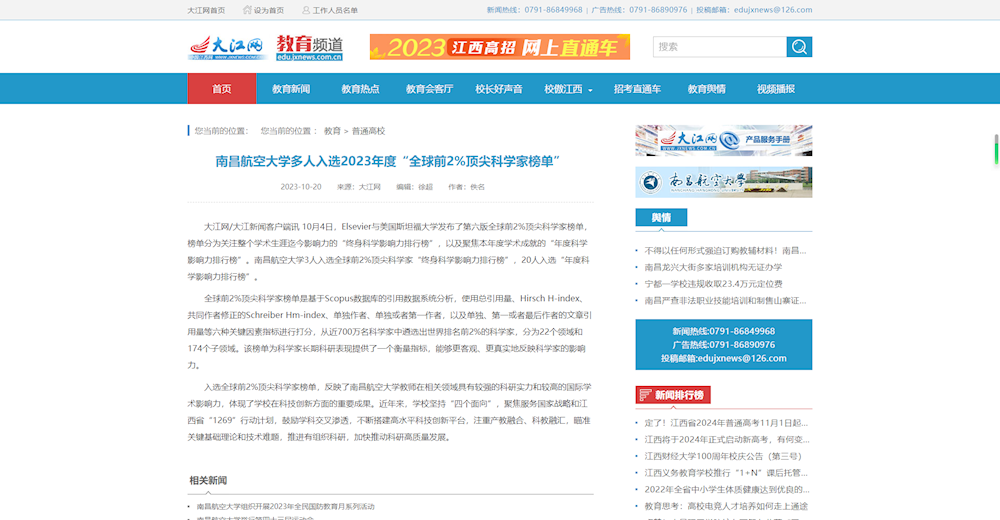The width and height of the screenshot is (1000, 520).
Task: Click the 大江网首页 top link
Action: point(206,10)
